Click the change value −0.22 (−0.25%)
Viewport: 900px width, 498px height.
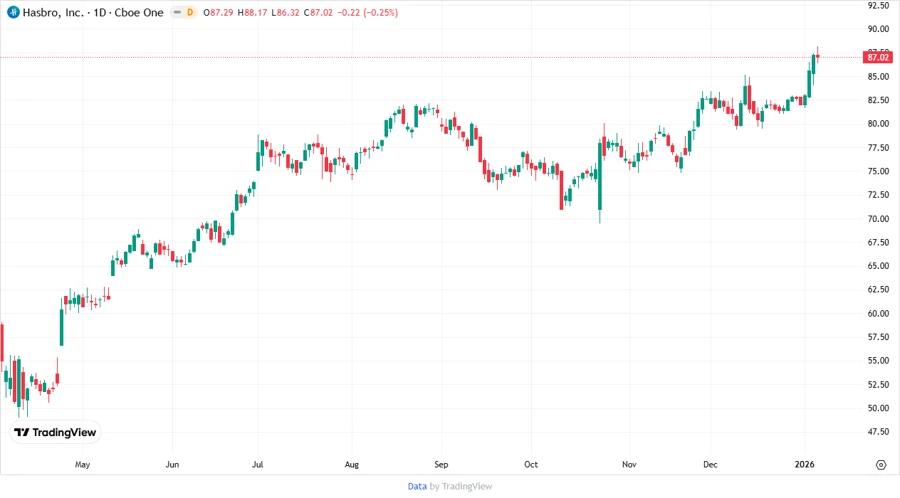(367, 12)
